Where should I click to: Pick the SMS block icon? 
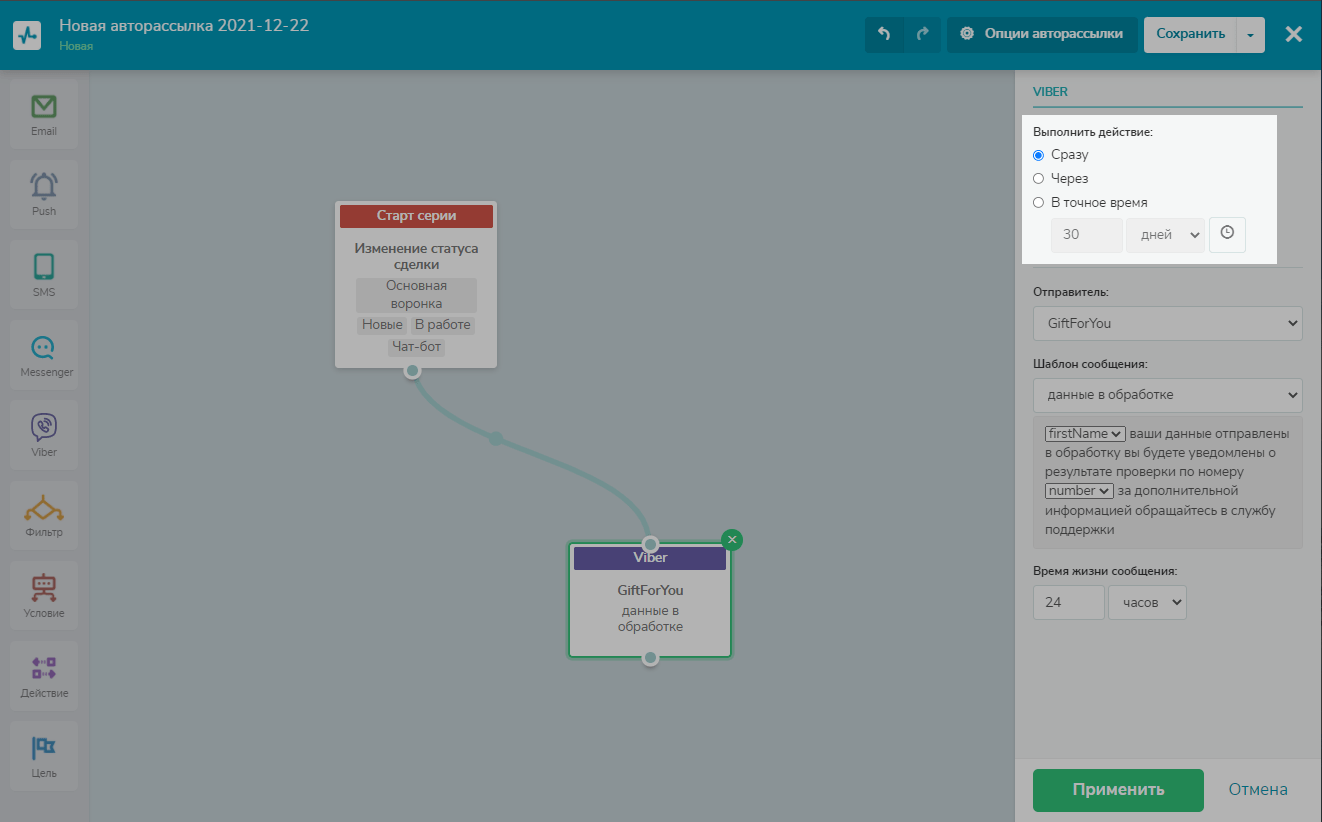43,267
